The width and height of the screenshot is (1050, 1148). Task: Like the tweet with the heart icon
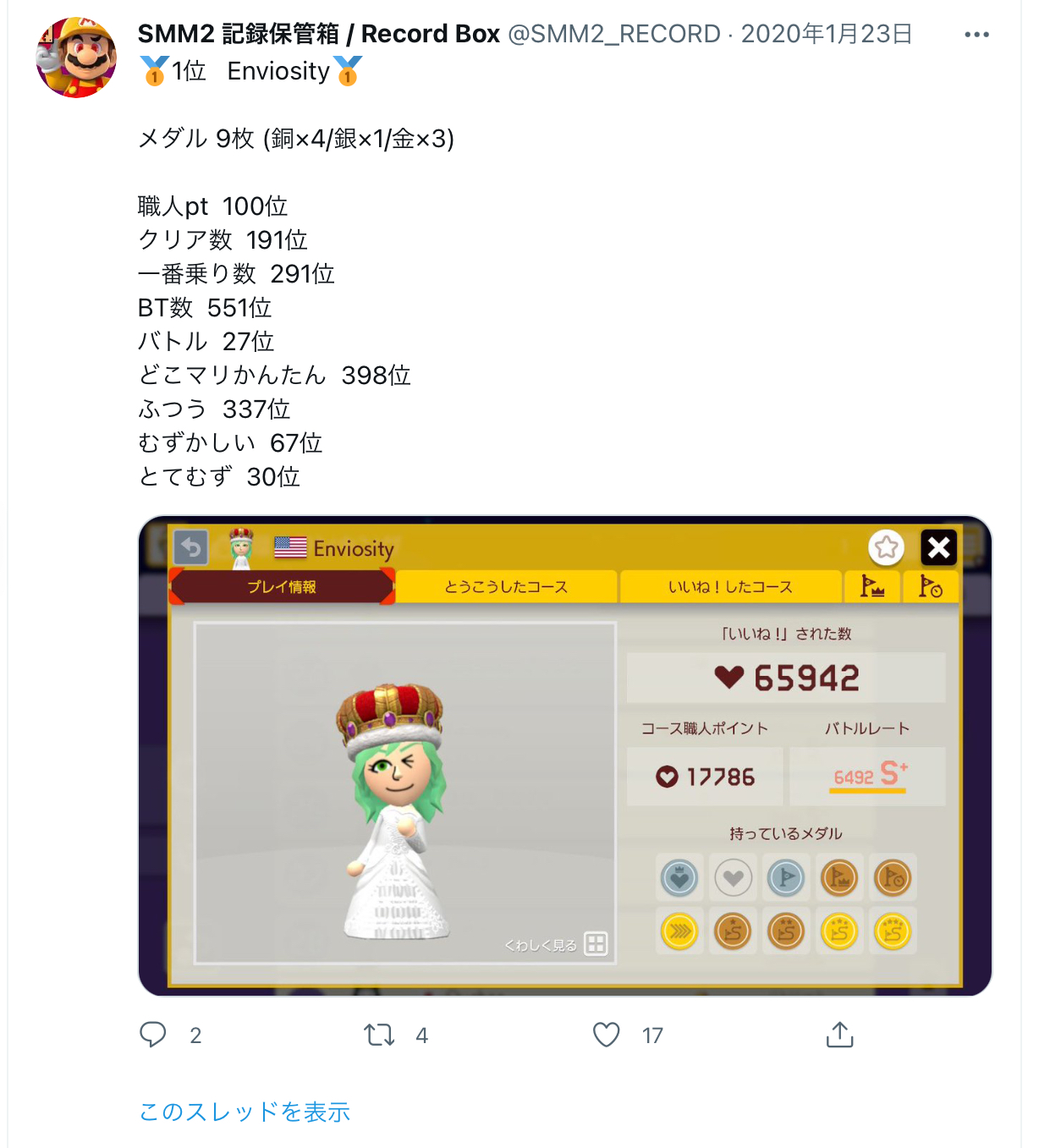tap(606, 1035)
